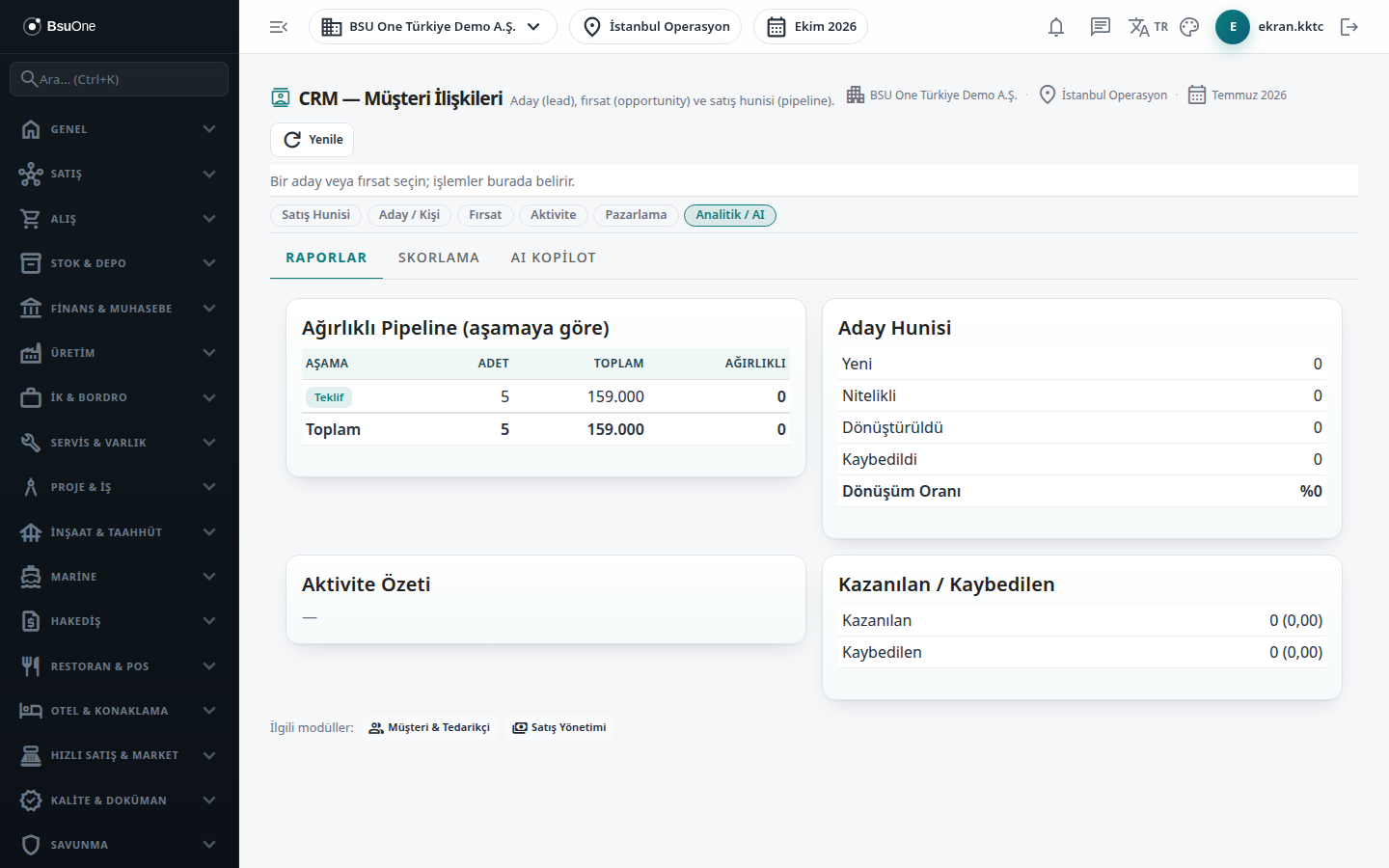Expand the Kalite & Doküman section chevron
1389x868 pixels.
point(209,800)
